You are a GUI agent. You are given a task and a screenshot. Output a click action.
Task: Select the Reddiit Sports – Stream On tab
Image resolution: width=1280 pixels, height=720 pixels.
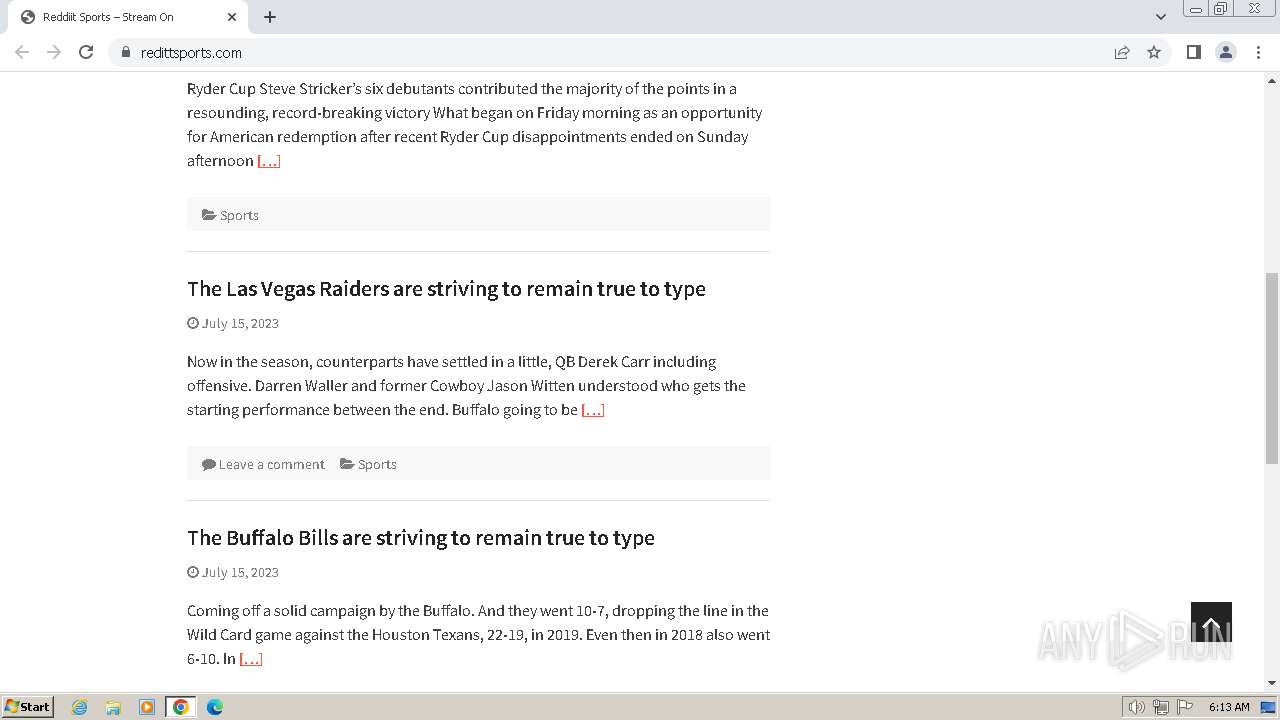126,17
